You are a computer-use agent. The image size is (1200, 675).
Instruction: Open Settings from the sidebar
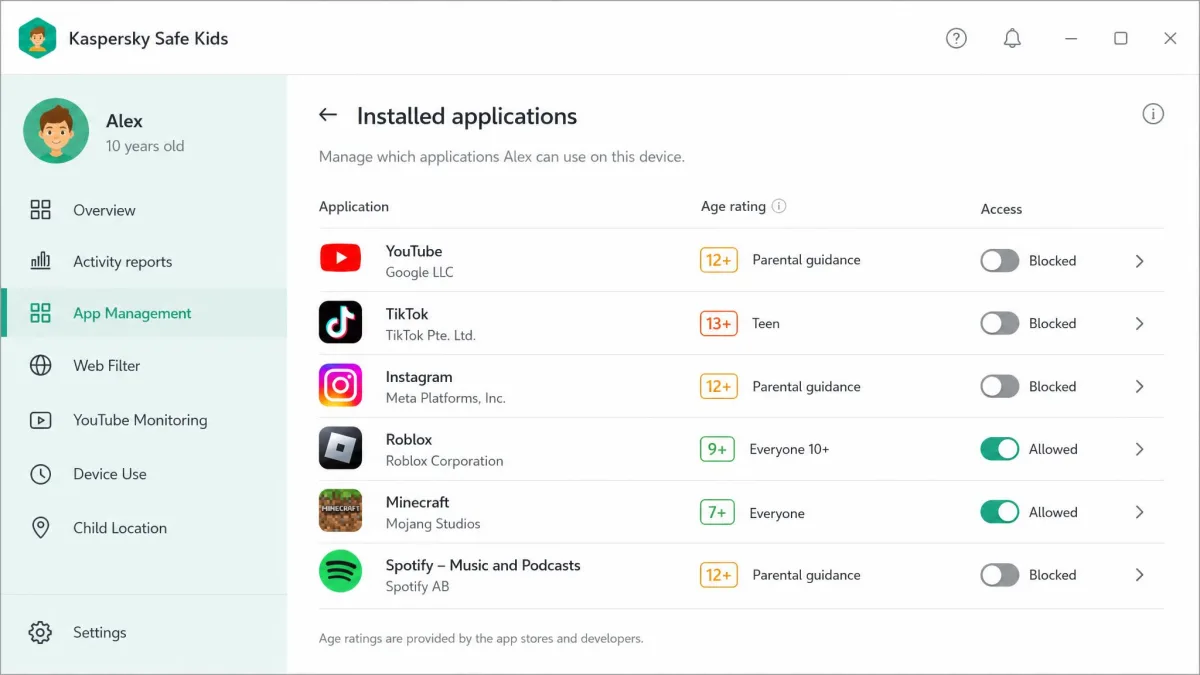click(144, 632)
